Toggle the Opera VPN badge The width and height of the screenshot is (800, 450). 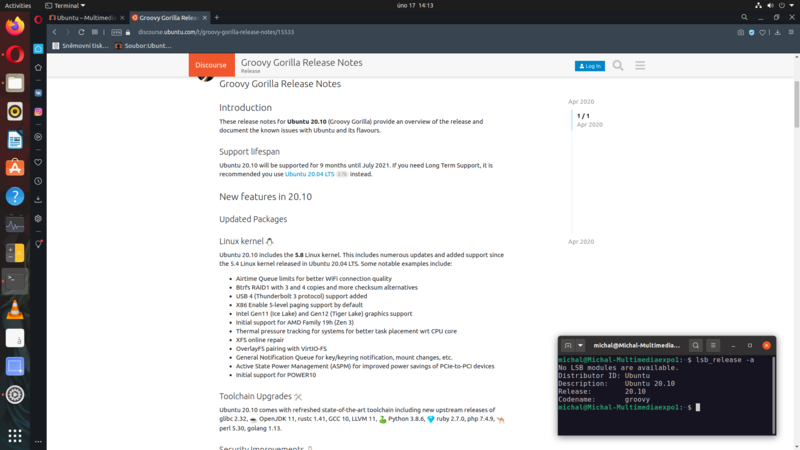(116, 32)
